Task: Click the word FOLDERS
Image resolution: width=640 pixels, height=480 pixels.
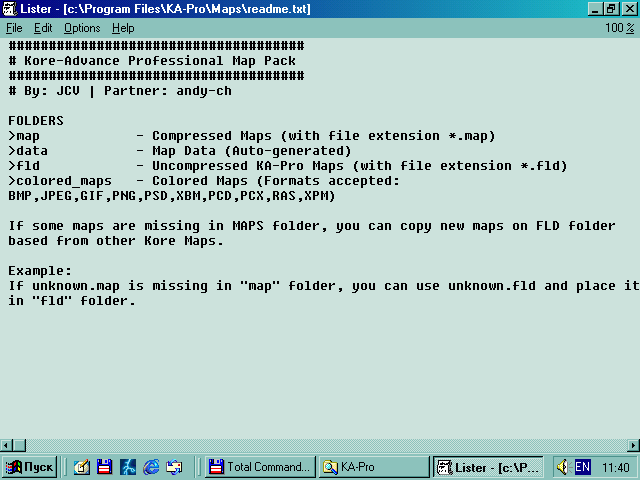Action: [x=36, y=121]
